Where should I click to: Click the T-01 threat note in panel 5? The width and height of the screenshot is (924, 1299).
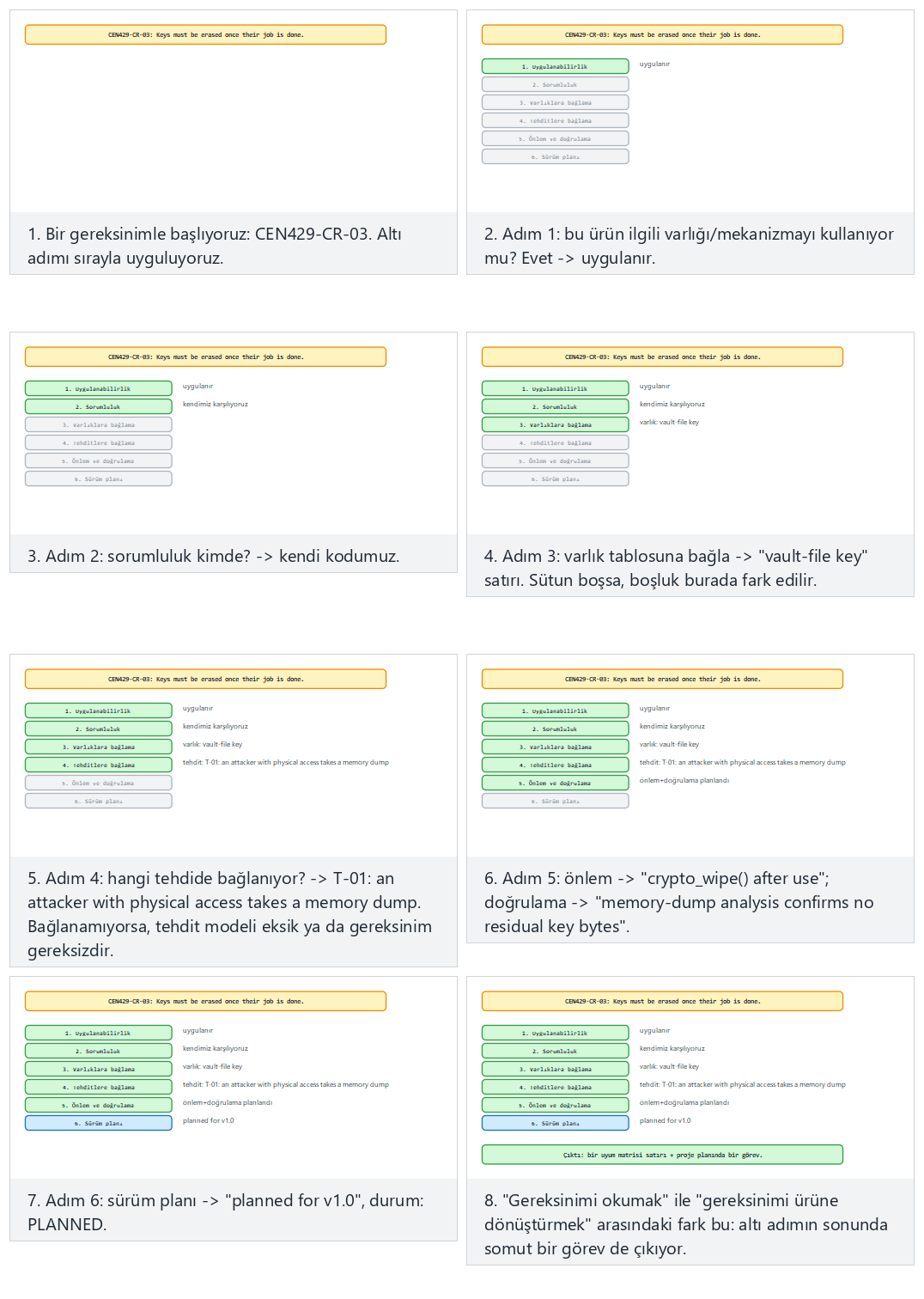click(x=285, y=762)
